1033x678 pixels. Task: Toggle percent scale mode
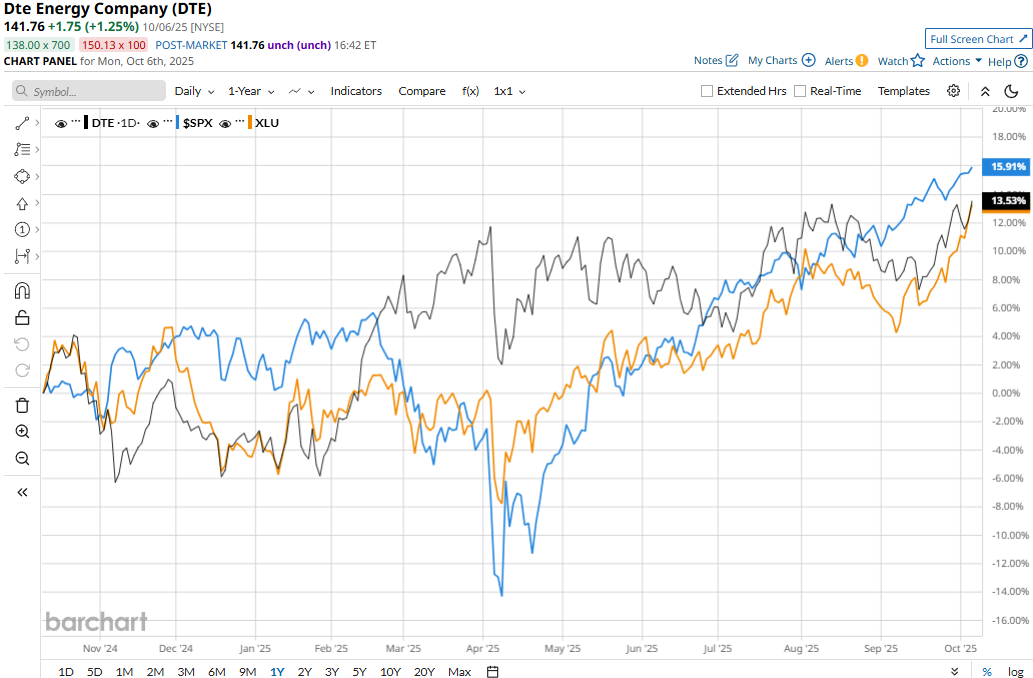987,671
